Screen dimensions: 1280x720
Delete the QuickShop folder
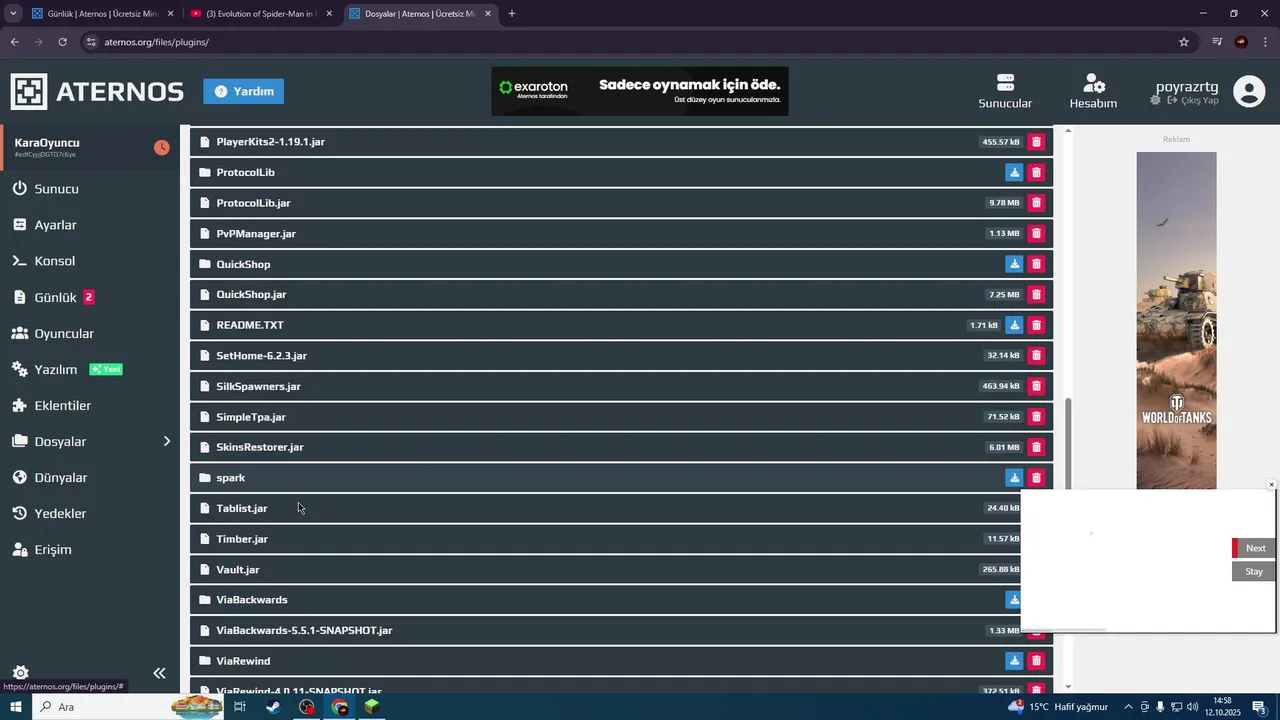[1036, 264]
